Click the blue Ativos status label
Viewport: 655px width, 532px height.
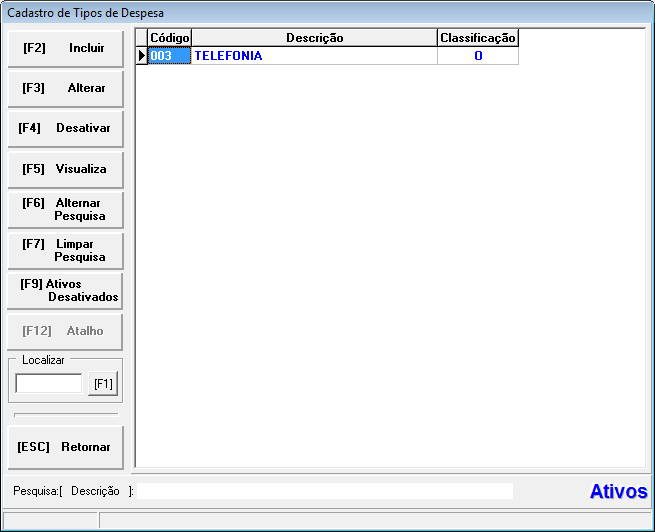tap(618, 492)
